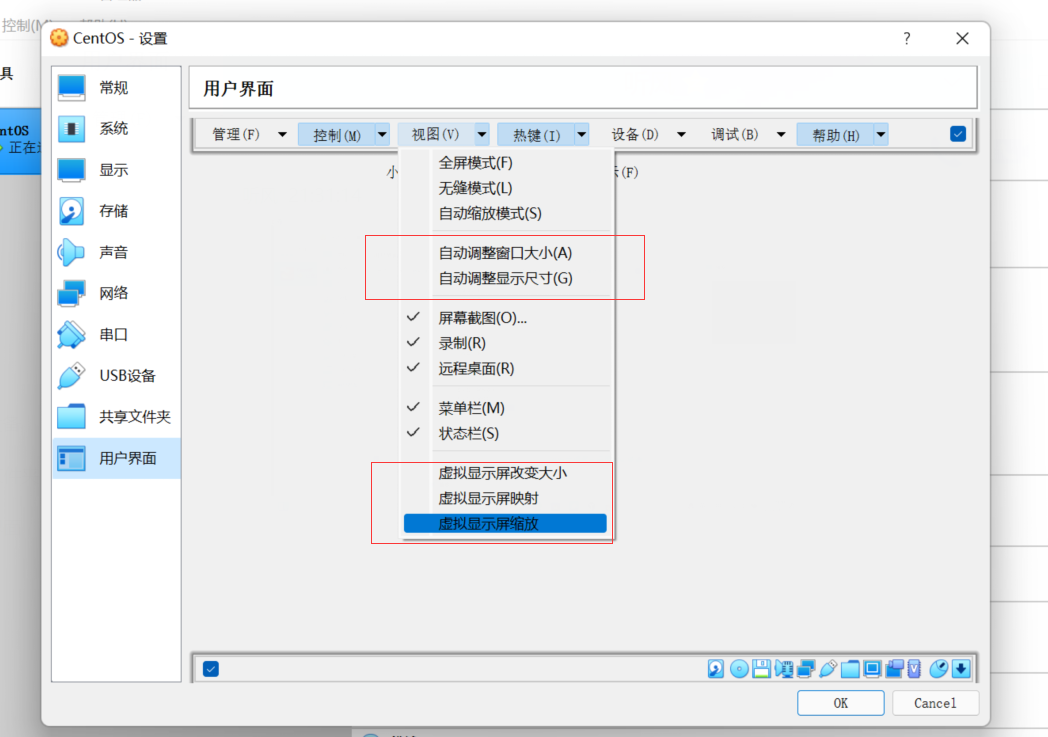Select 自动调整窗口大小(A) menu entry
Image resolution: width=1048 pixels, height=737 pixels.
click(508, 253)
